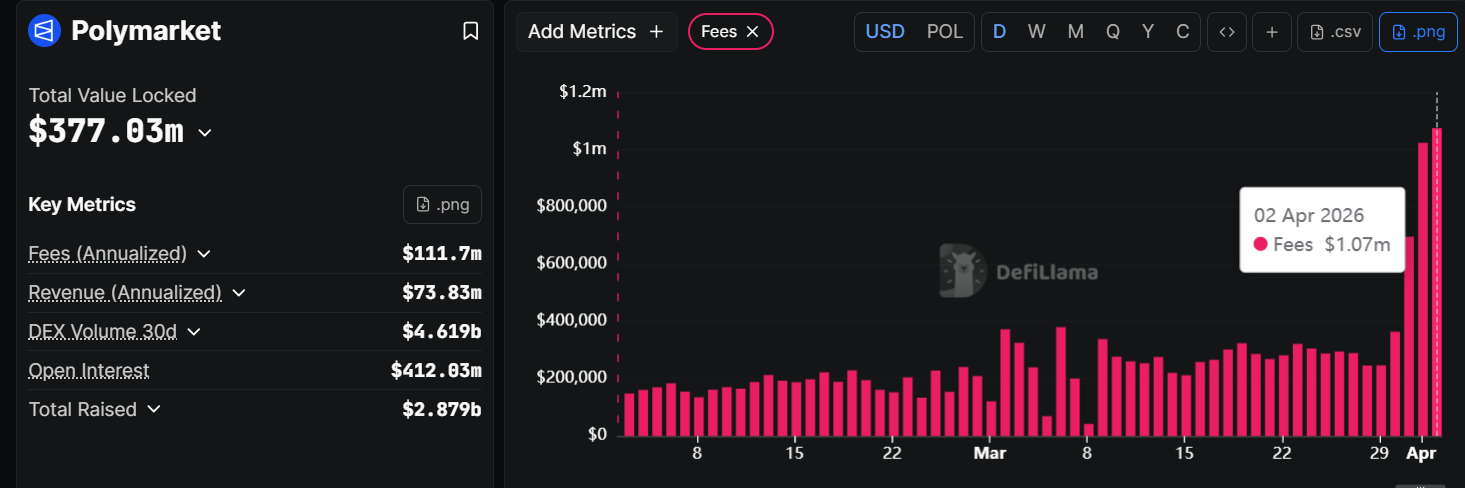Image resolution: width=1465 pixels, height=488 pixels.
Task: Open the embed chart code icon
Action: [1227, 32]
